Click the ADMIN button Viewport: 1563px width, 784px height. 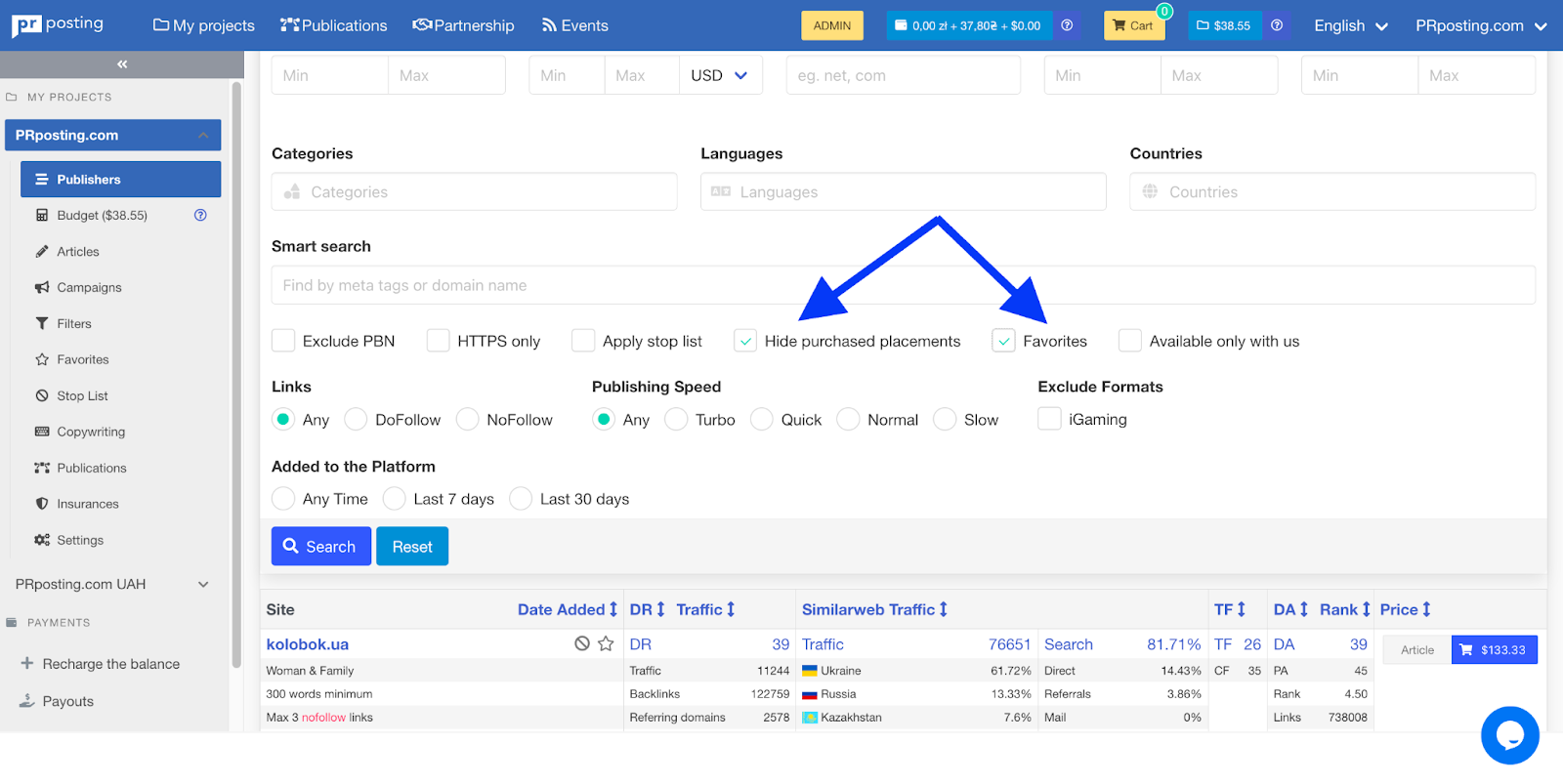[x=832, y=25]
